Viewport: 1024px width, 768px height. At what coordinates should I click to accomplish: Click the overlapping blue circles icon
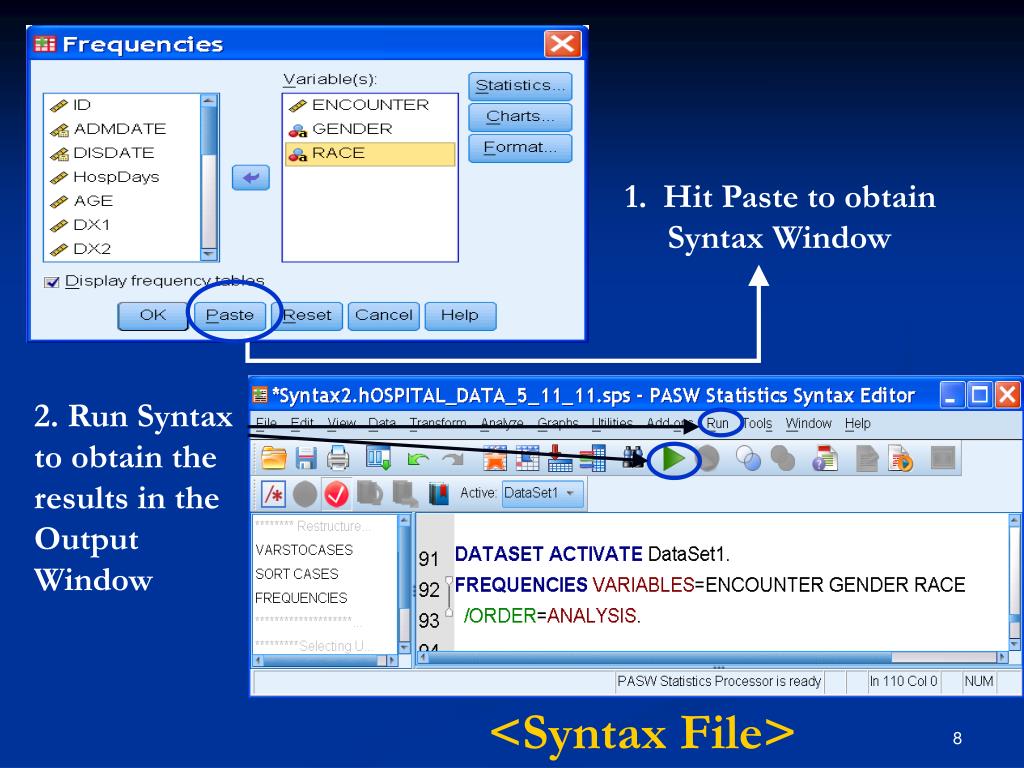pos(748,458)
